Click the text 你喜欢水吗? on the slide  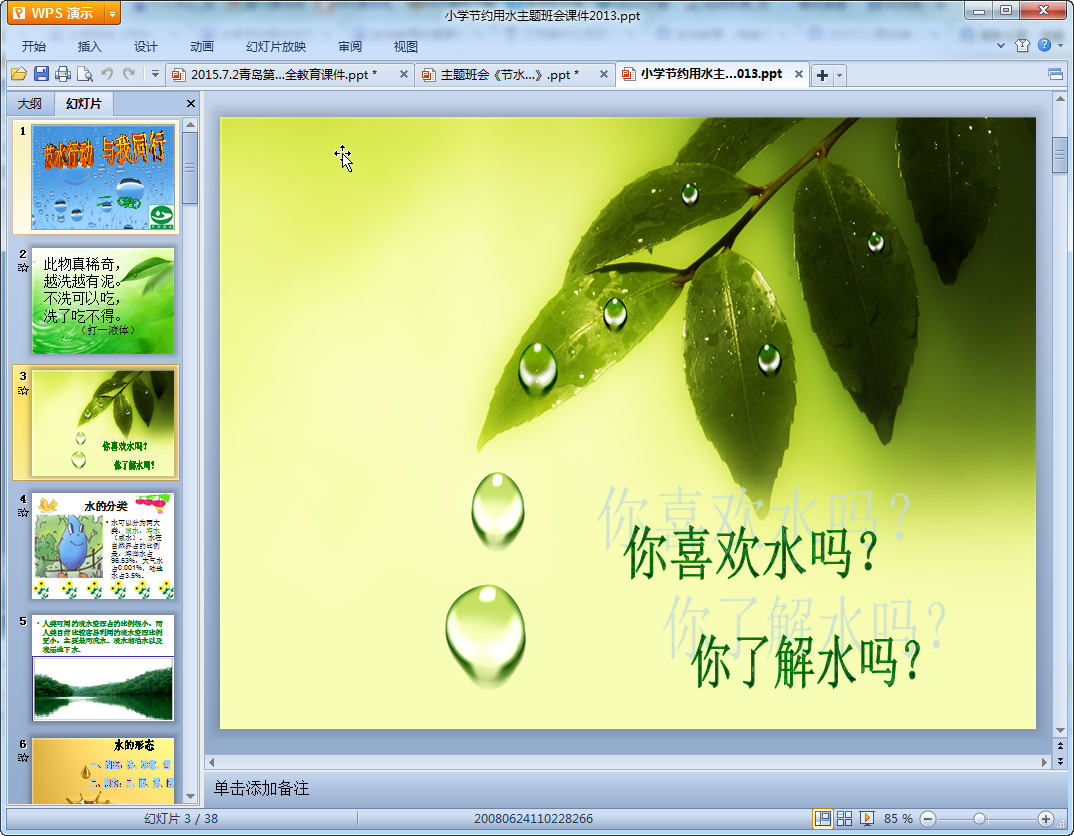[751, 553]
